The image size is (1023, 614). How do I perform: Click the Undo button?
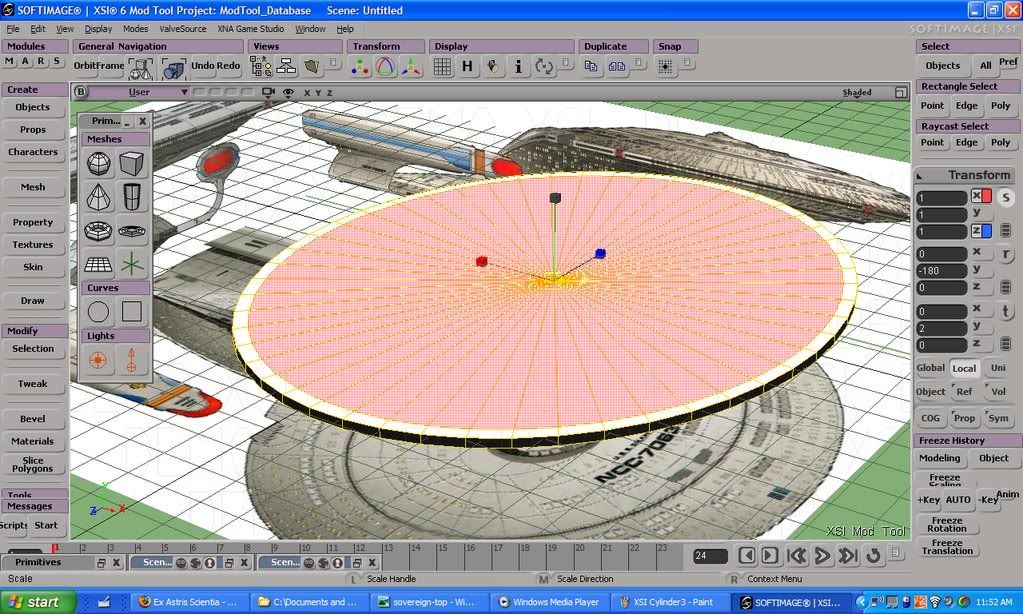pos(202,65)
